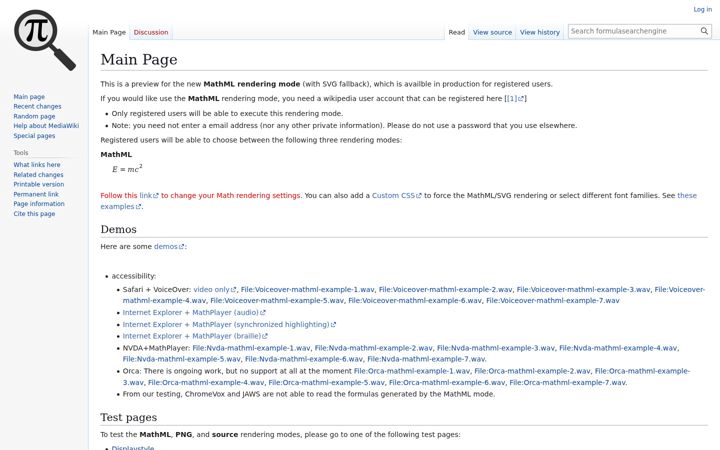Image resolution: width=720 pixels, height=450 pixels.
Task: Open File:Voiceover-mathml-example-3.wav
Action: pyautogui.click(x=583, y=289)
